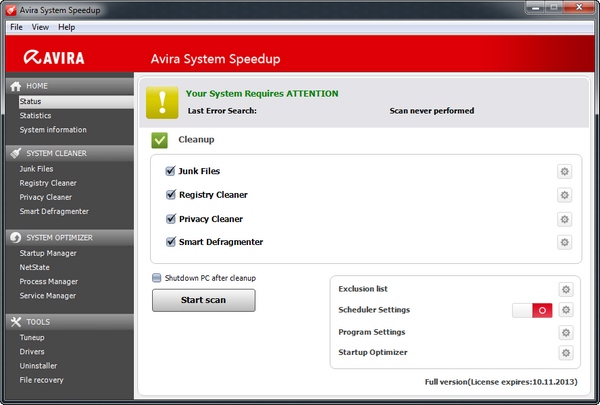Uncheck the Privacy Cleaner checkbox
The image size is (600, 405).
click(x=170, y=219)
